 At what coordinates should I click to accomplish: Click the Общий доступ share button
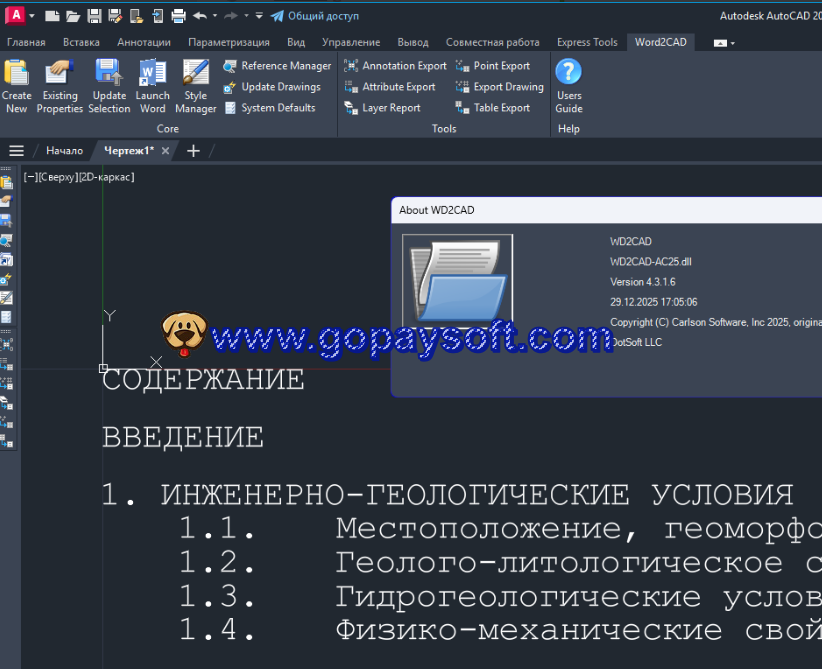pos(315,16)
